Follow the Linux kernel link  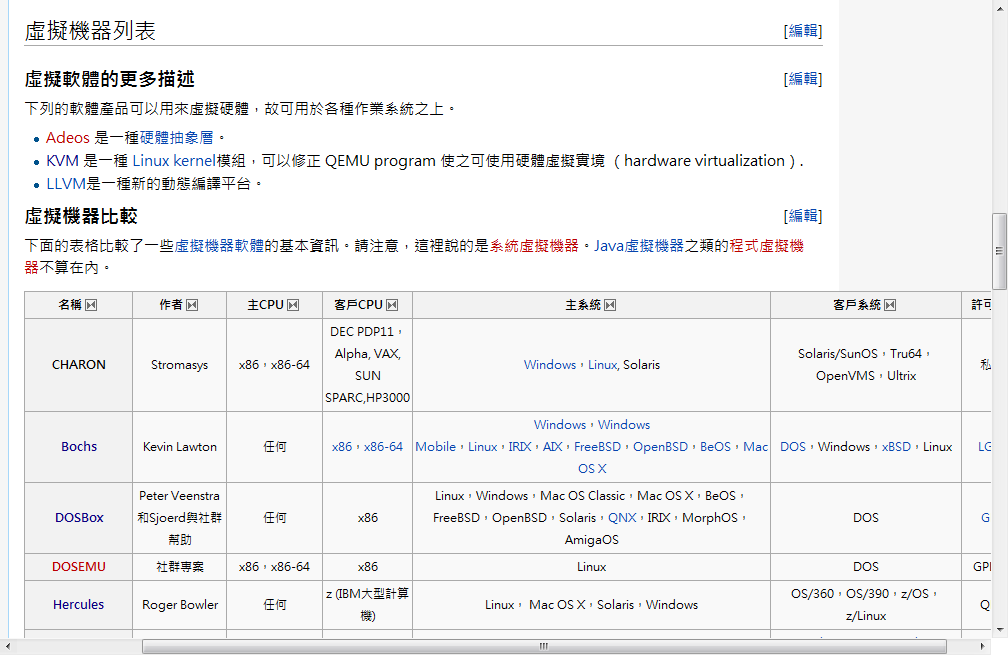(174, 160)
